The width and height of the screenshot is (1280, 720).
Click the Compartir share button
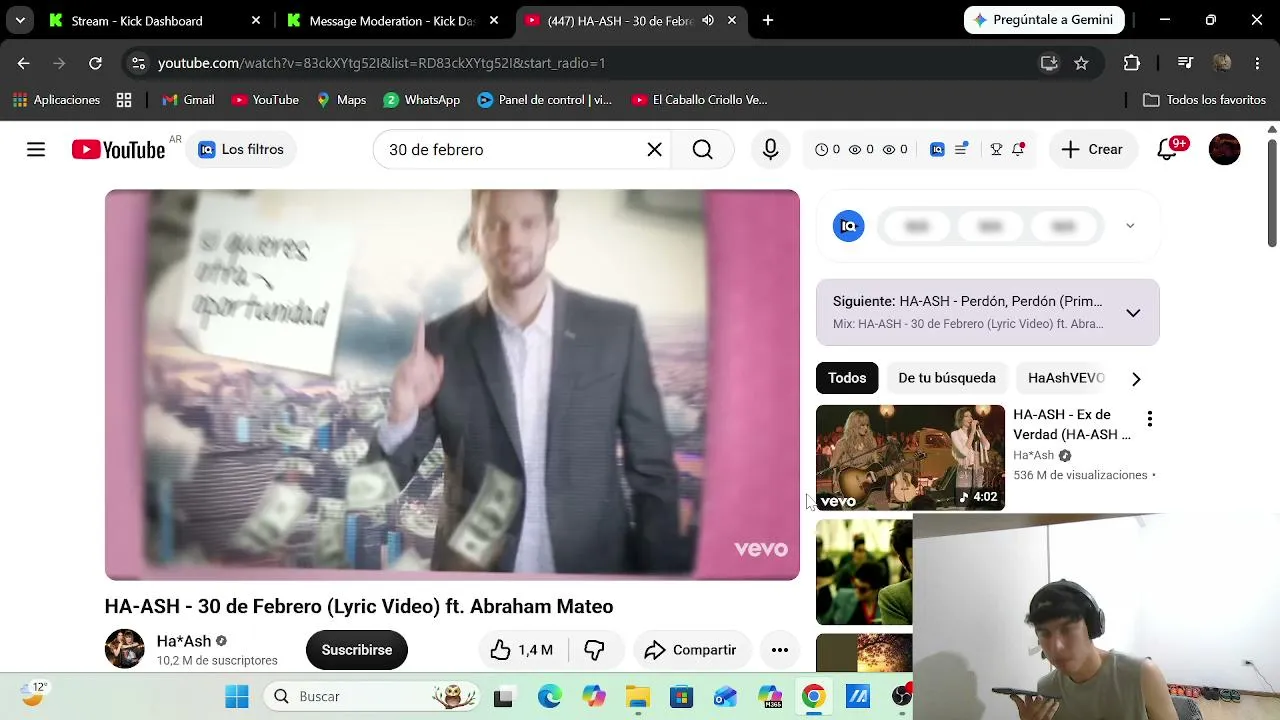coord(690,650)
